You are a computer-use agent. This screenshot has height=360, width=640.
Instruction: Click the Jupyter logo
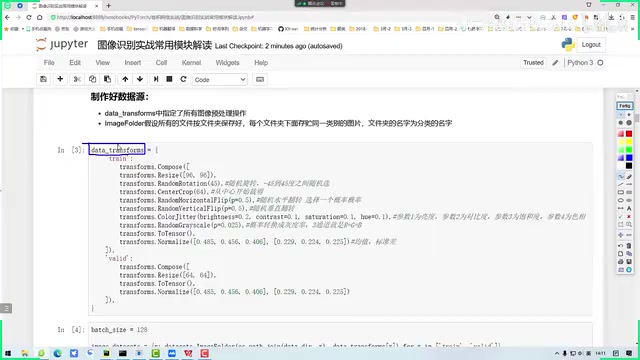point(62,44)
